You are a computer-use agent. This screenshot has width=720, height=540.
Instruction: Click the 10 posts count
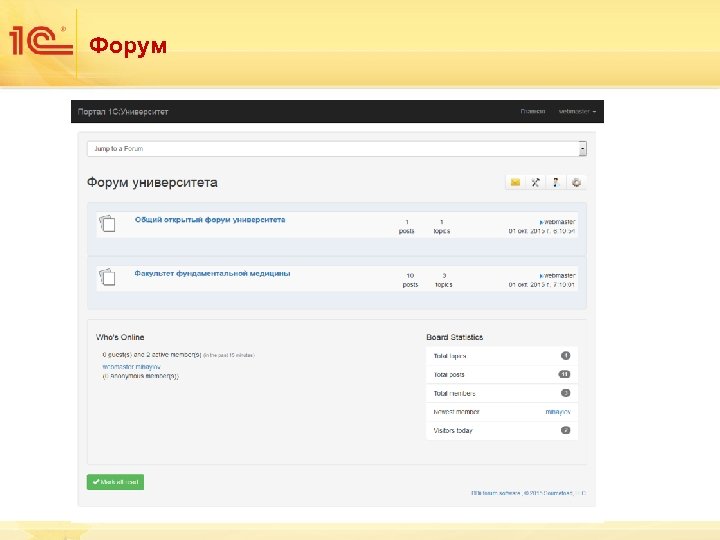[x=410, y=280]
